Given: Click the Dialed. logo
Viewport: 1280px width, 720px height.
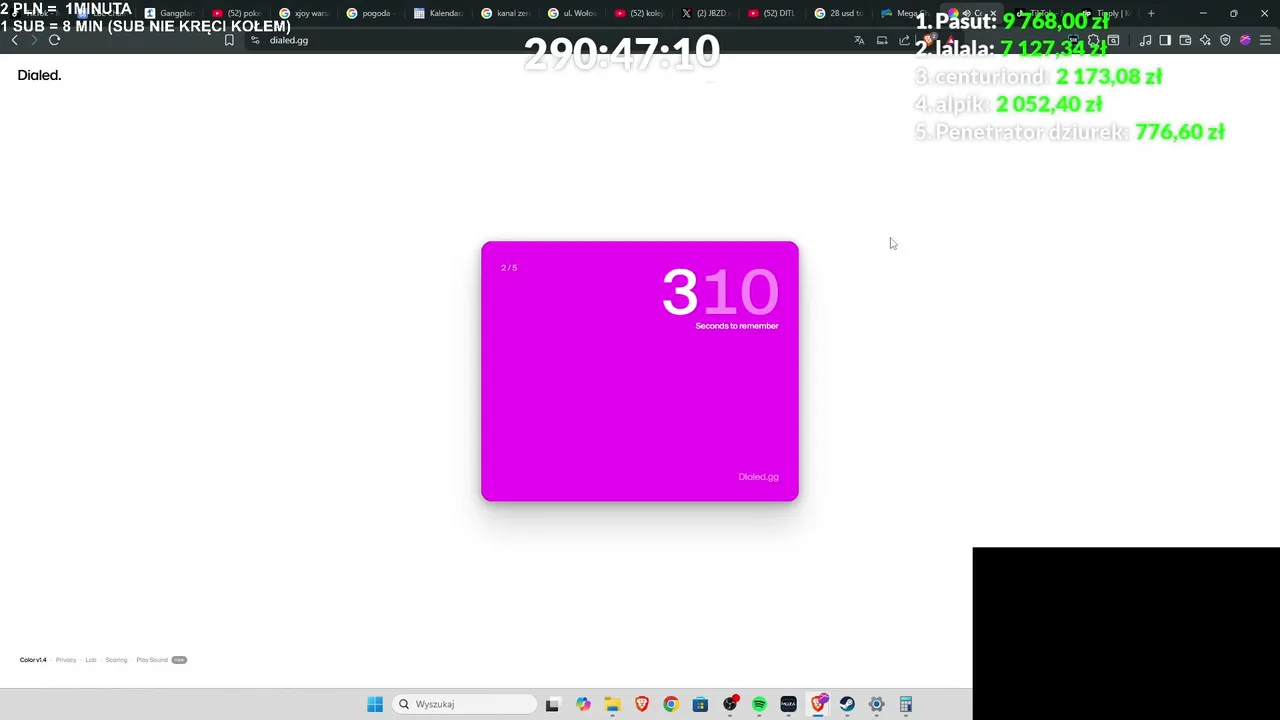Looking at the screenshot, I should pos(39,75).
